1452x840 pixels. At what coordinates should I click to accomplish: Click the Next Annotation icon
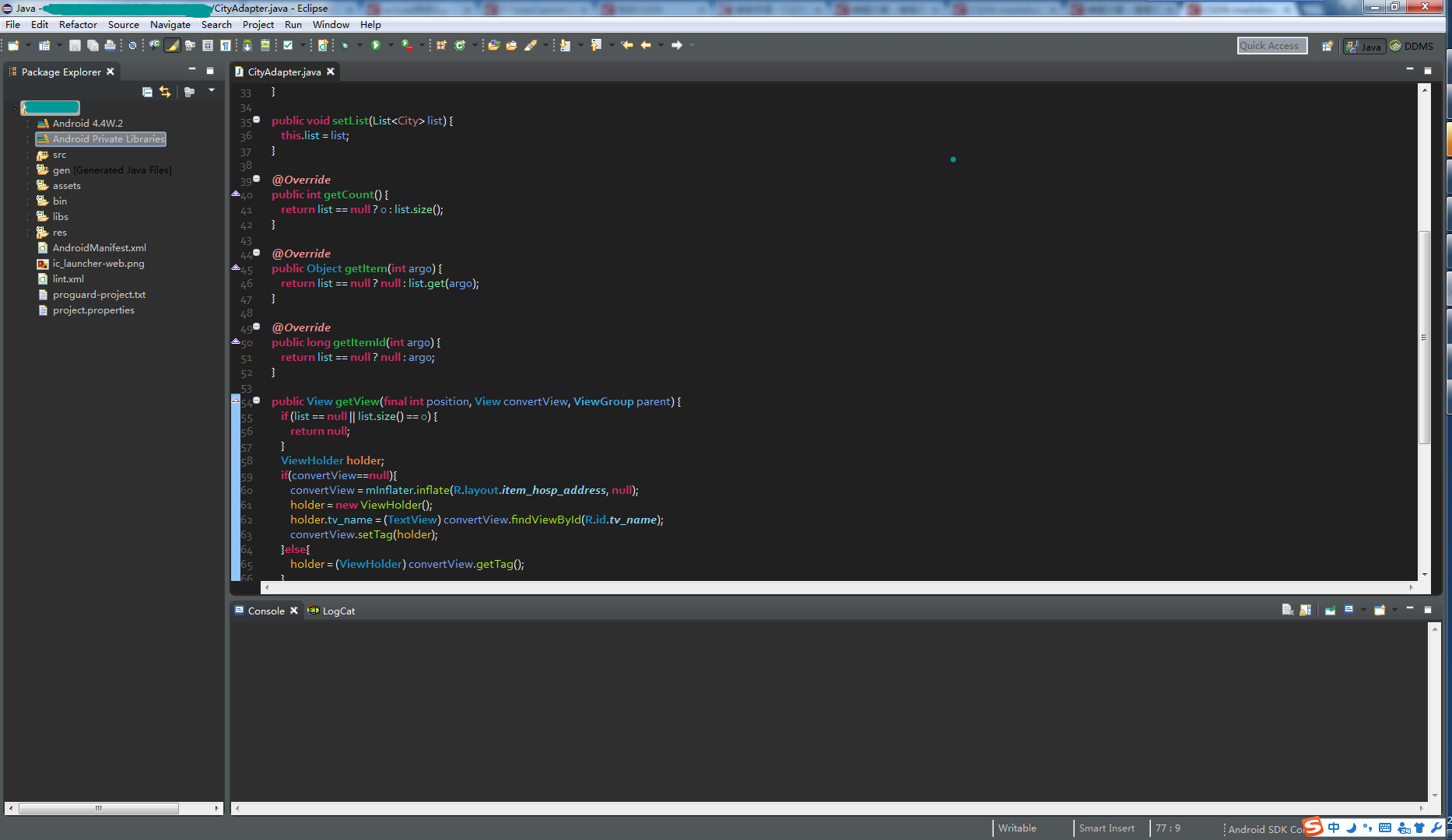[x=565, y=45]
